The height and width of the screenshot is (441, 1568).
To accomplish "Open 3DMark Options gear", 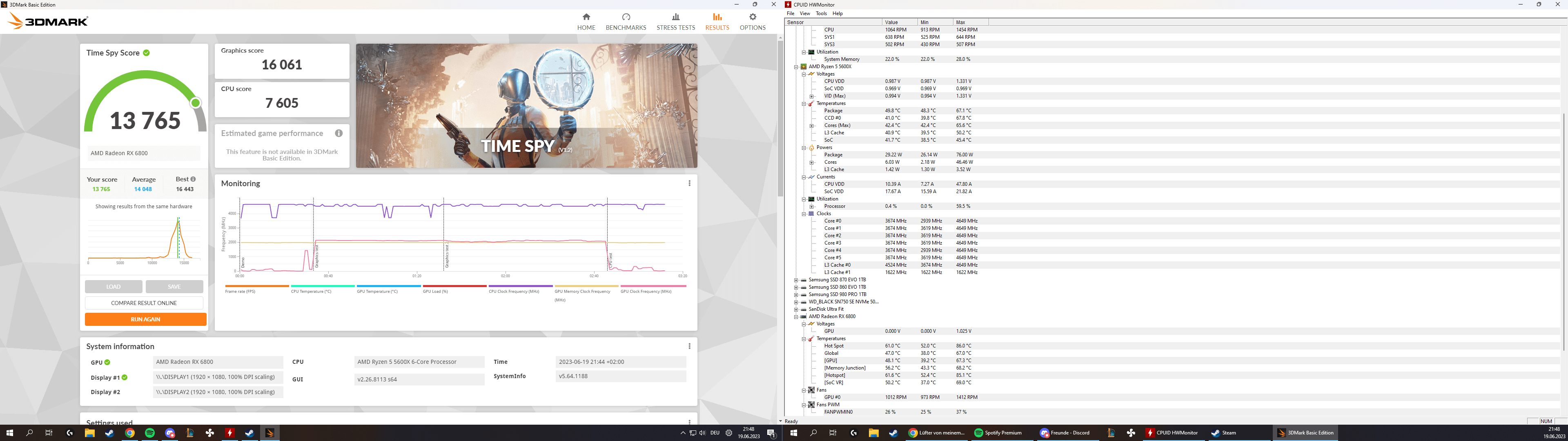I will pyautogui.click(x=752, y=17).
